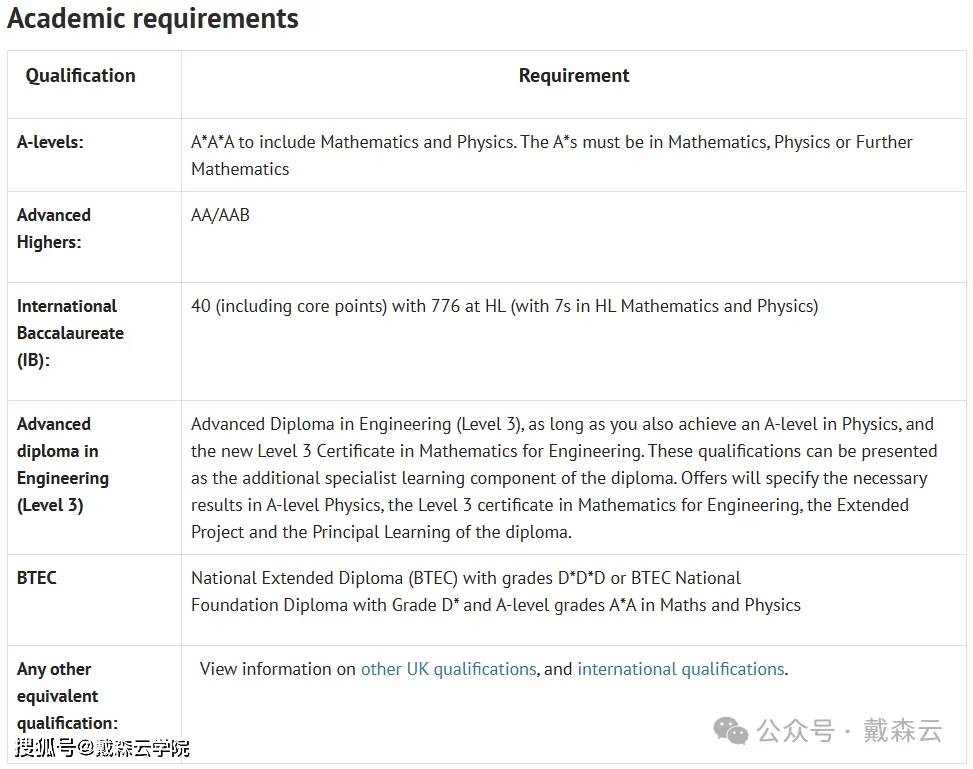973x769 pixels.
Task: Click the Sohu account watermark text
Action: point(102,748)
